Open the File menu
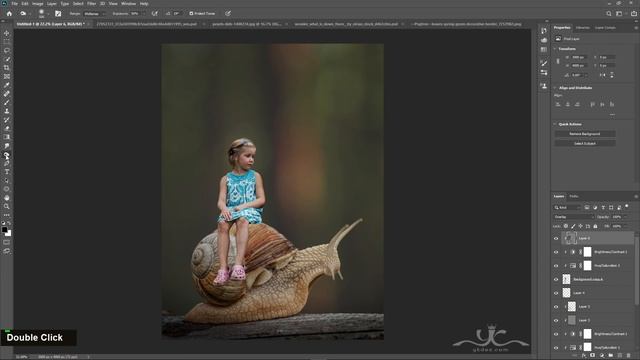The image size is (640, 360). (14, 4)
